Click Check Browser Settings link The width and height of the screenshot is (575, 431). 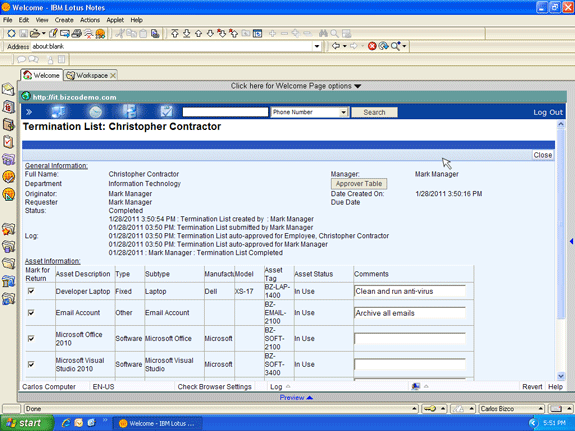[215, 387]
